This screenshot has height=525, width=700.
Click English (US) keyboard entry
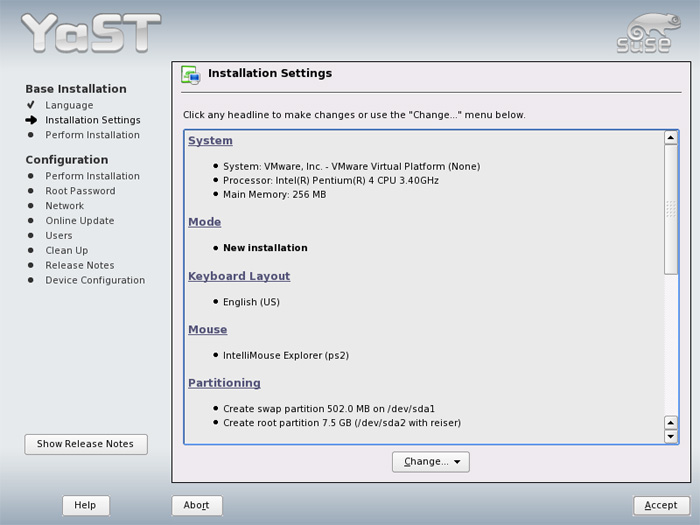[x=251, y=302]
